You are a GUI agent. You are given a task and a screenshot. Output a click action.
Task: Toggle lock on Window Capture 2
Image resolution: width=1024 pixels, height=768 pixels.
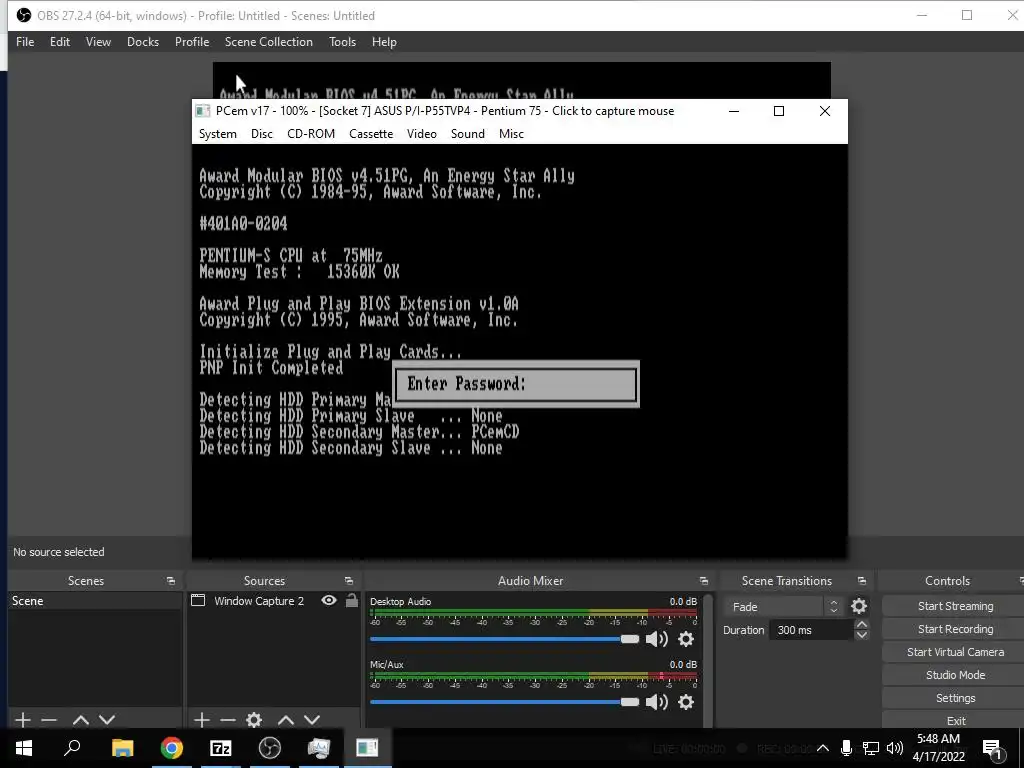point(351,600)
